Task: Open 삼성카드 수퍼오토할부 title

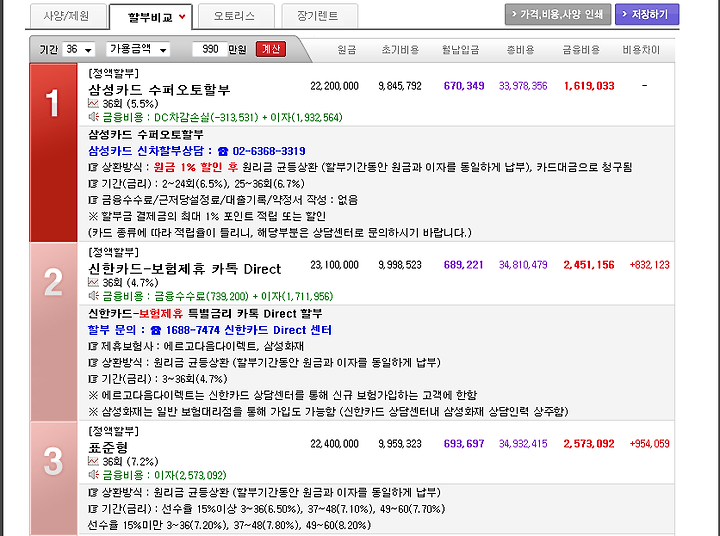Action: pos(159,89)
